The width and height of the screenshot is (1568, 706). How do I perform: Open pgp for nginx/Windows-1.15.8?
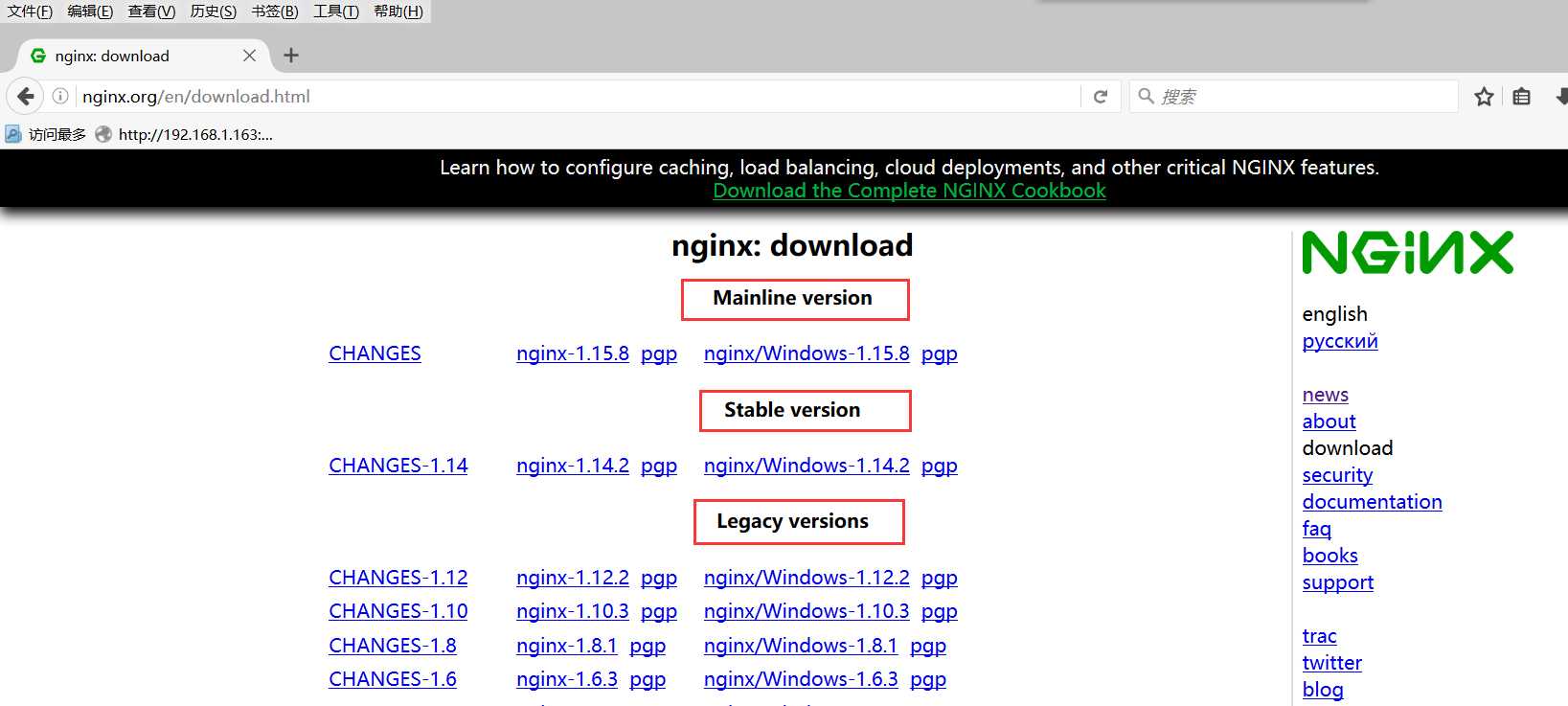(940, 354)
